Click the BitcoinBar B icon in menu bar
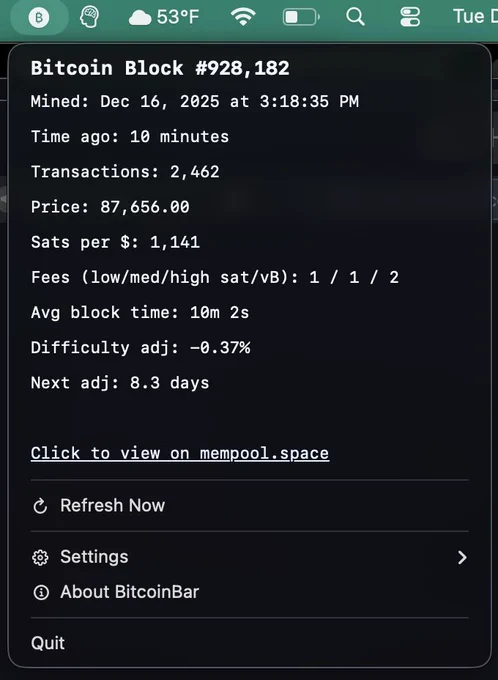The width and height of the screenshot is (498, 680). pos(39,18)
